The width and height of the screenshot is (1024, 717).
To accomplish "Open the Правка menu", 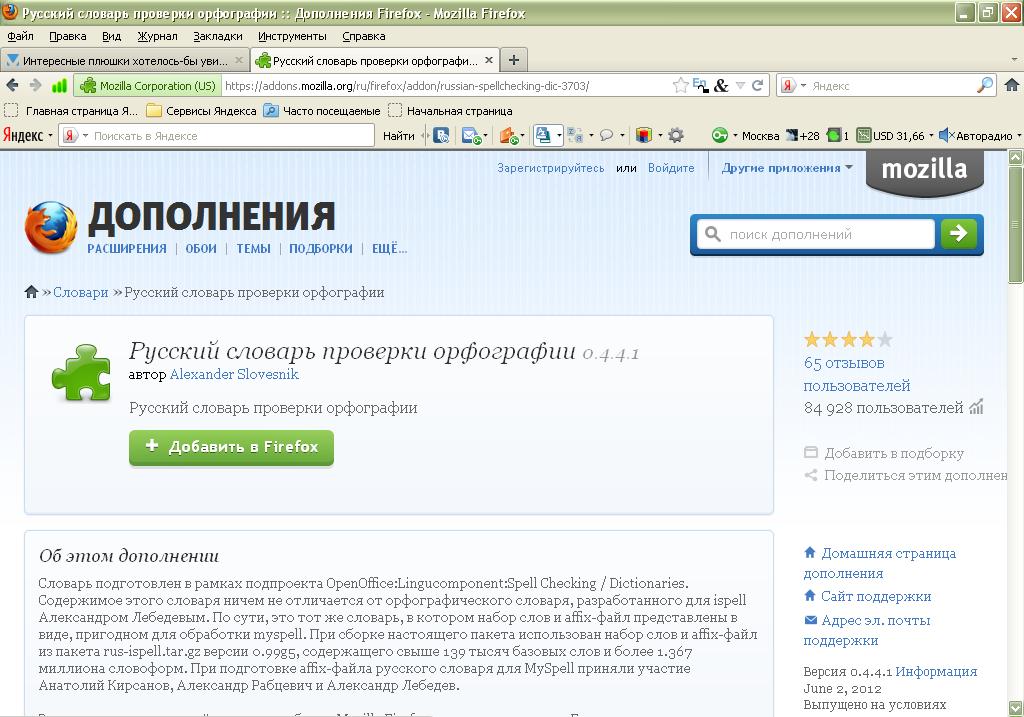I will 68,36.
